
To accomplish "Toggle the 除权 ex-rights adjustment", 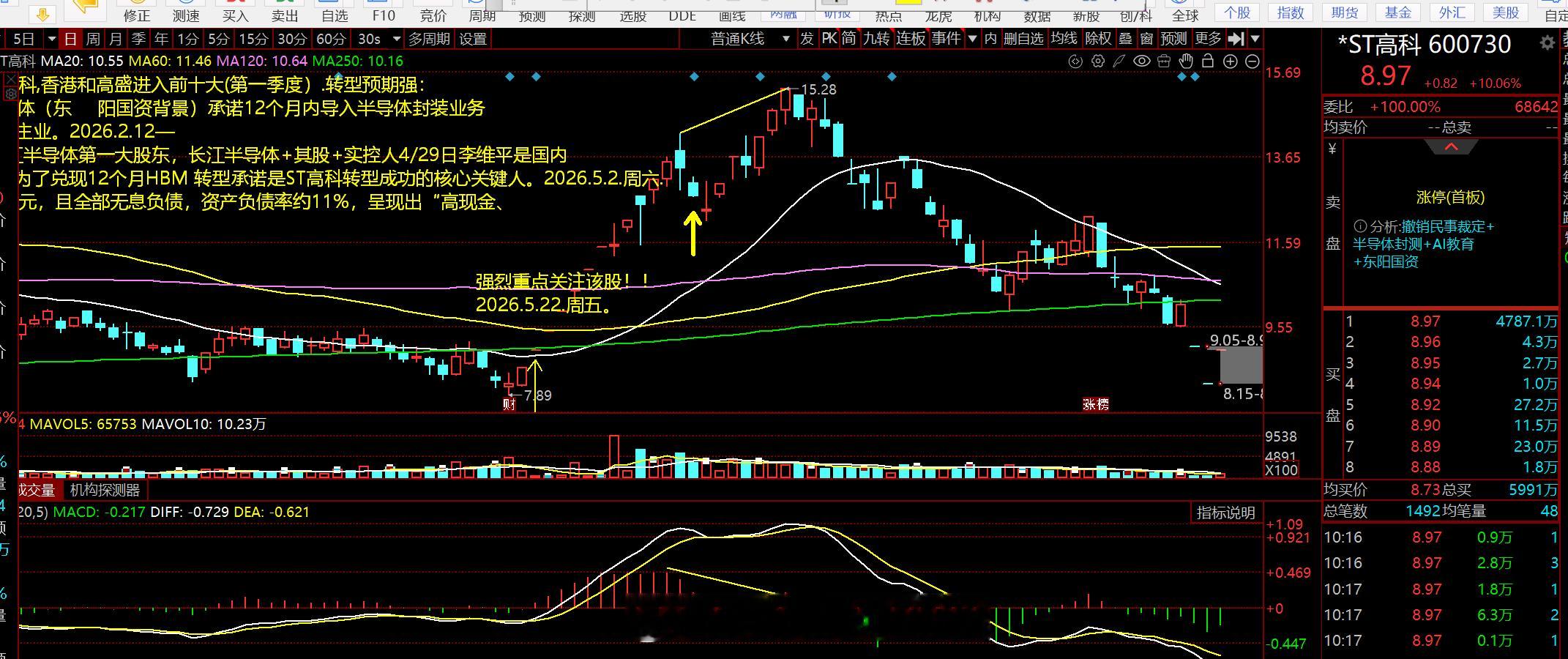I will pyautogui.click(x=1098, y=39).
